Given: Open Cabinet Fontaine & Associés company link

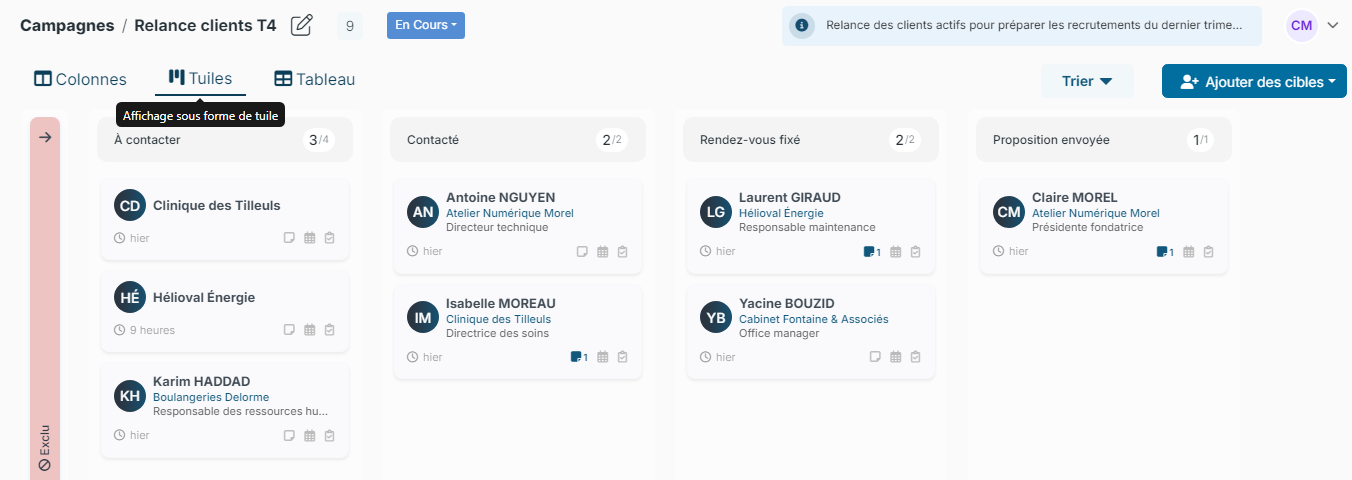Looking at the screenshot, I should (813, 319).
